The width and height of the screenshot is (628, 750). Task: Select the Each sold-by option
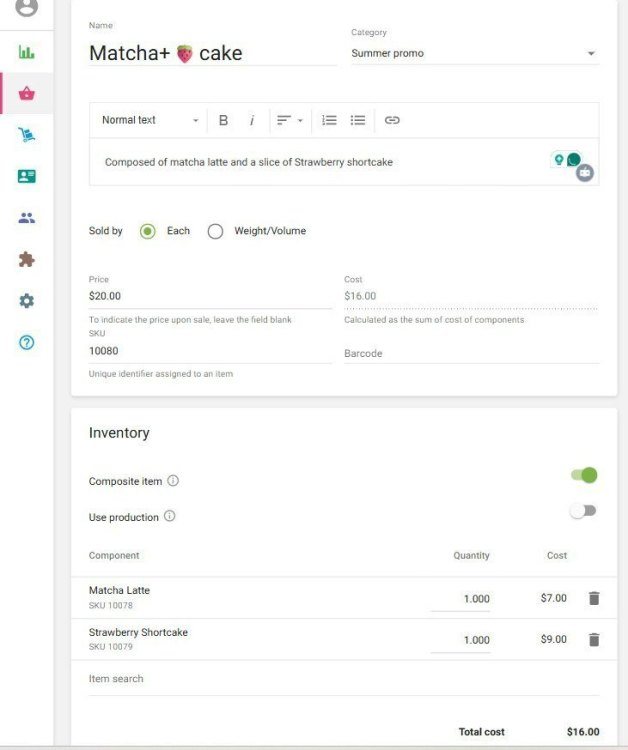pyautogui.click(x=148, y=231)
